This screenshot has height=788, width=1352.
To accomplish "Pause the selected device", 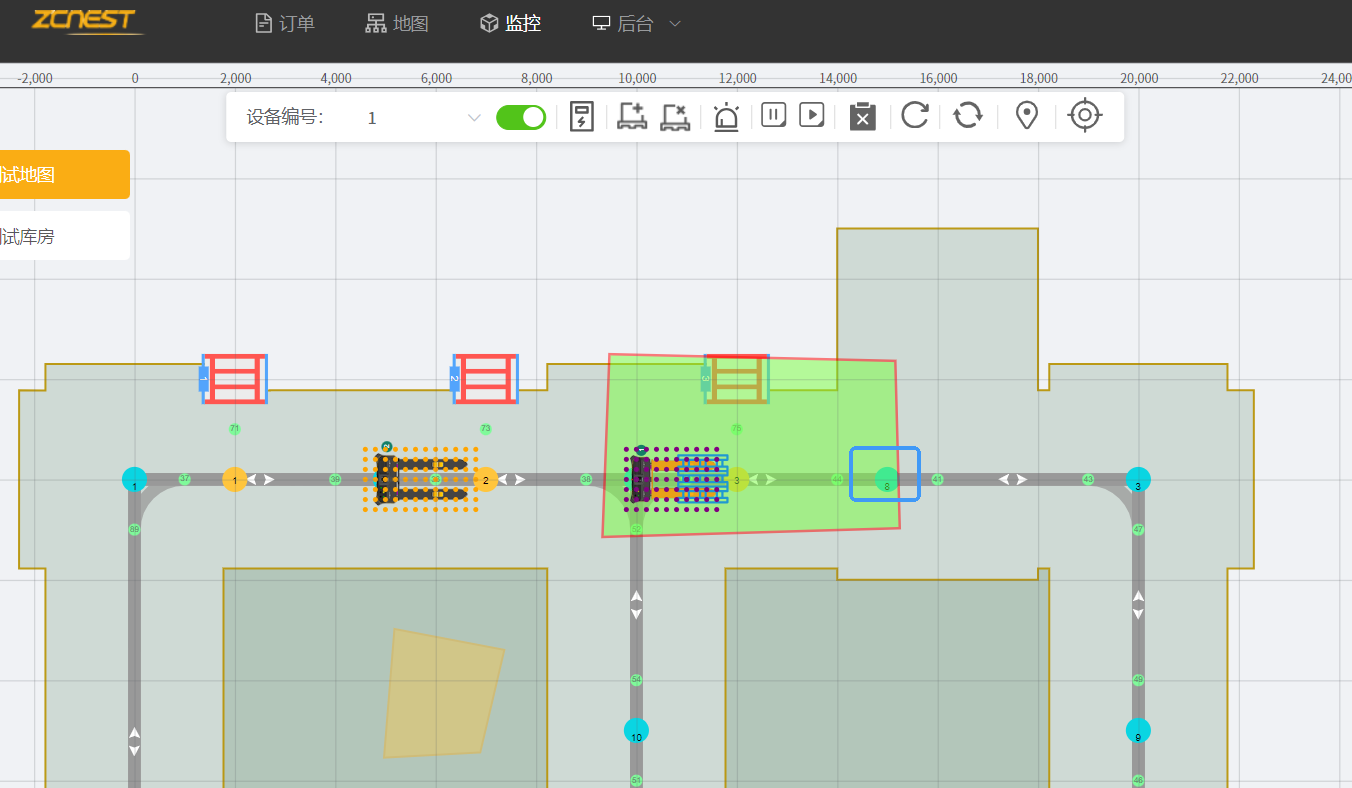I will [x=773, y=115].
